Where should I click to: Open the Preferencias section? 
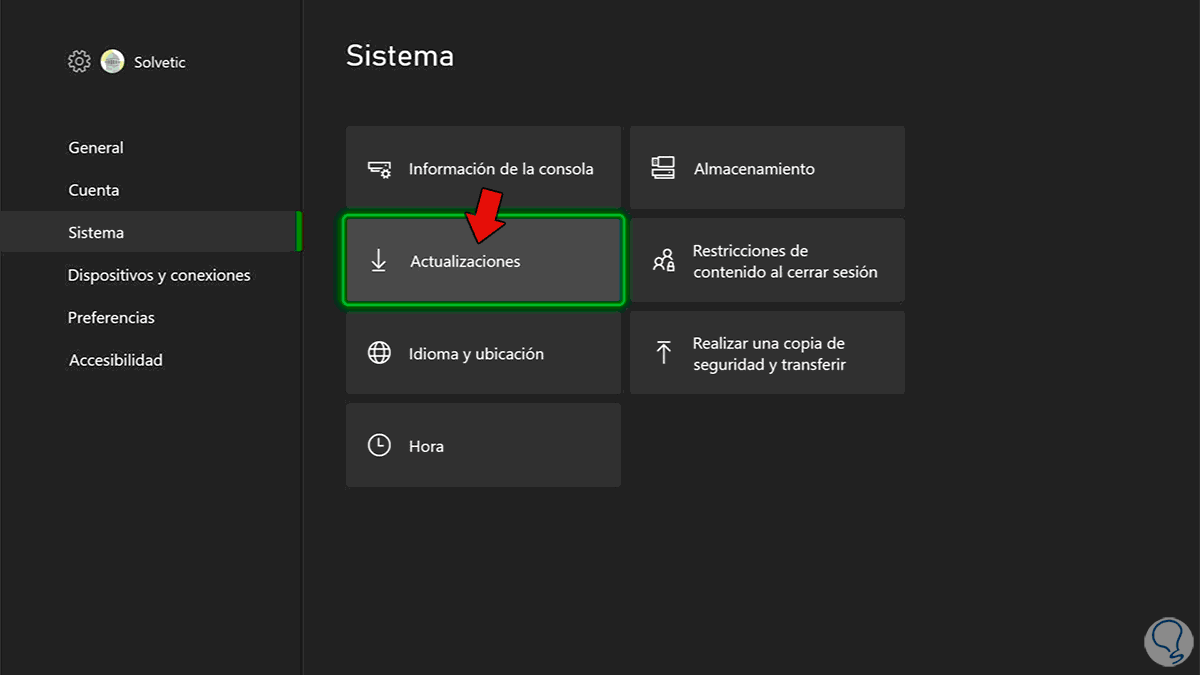point(111,318)
